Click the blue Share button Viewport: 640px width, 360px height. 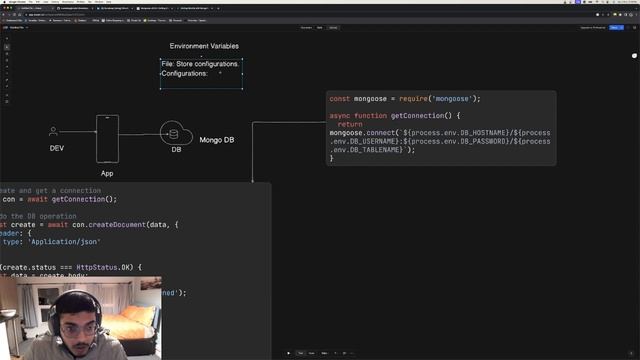pyautogui.click(x=616, y=27)
